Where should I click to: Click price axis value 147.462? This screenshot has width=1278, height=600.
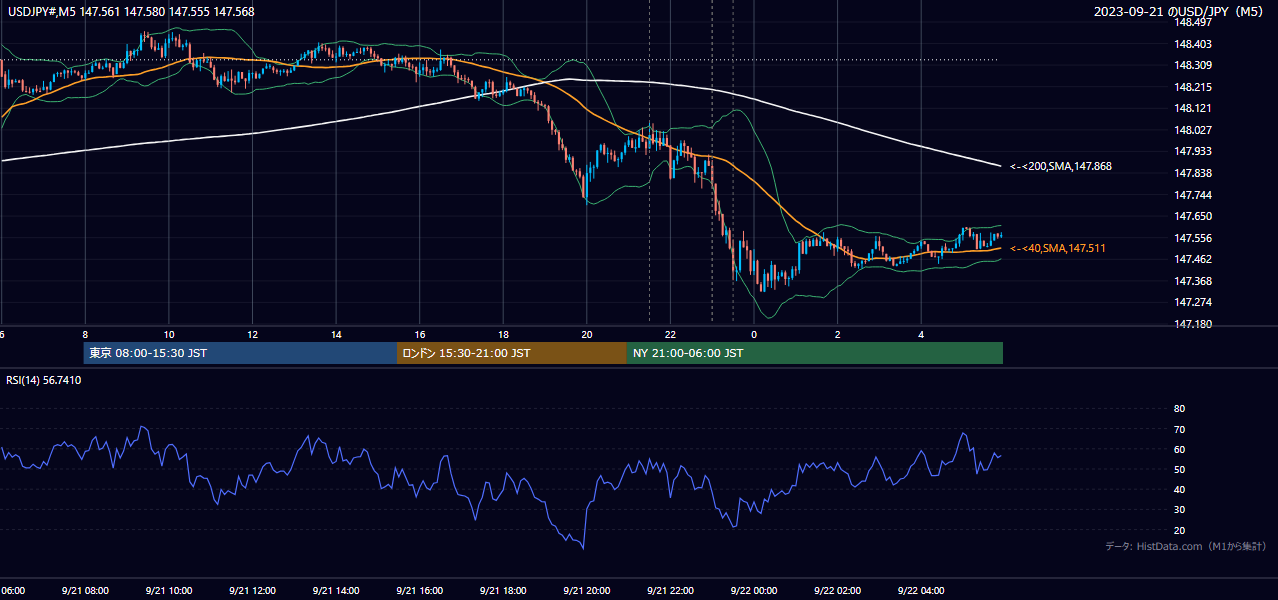pyautogui.click(x=1192, y=259)
